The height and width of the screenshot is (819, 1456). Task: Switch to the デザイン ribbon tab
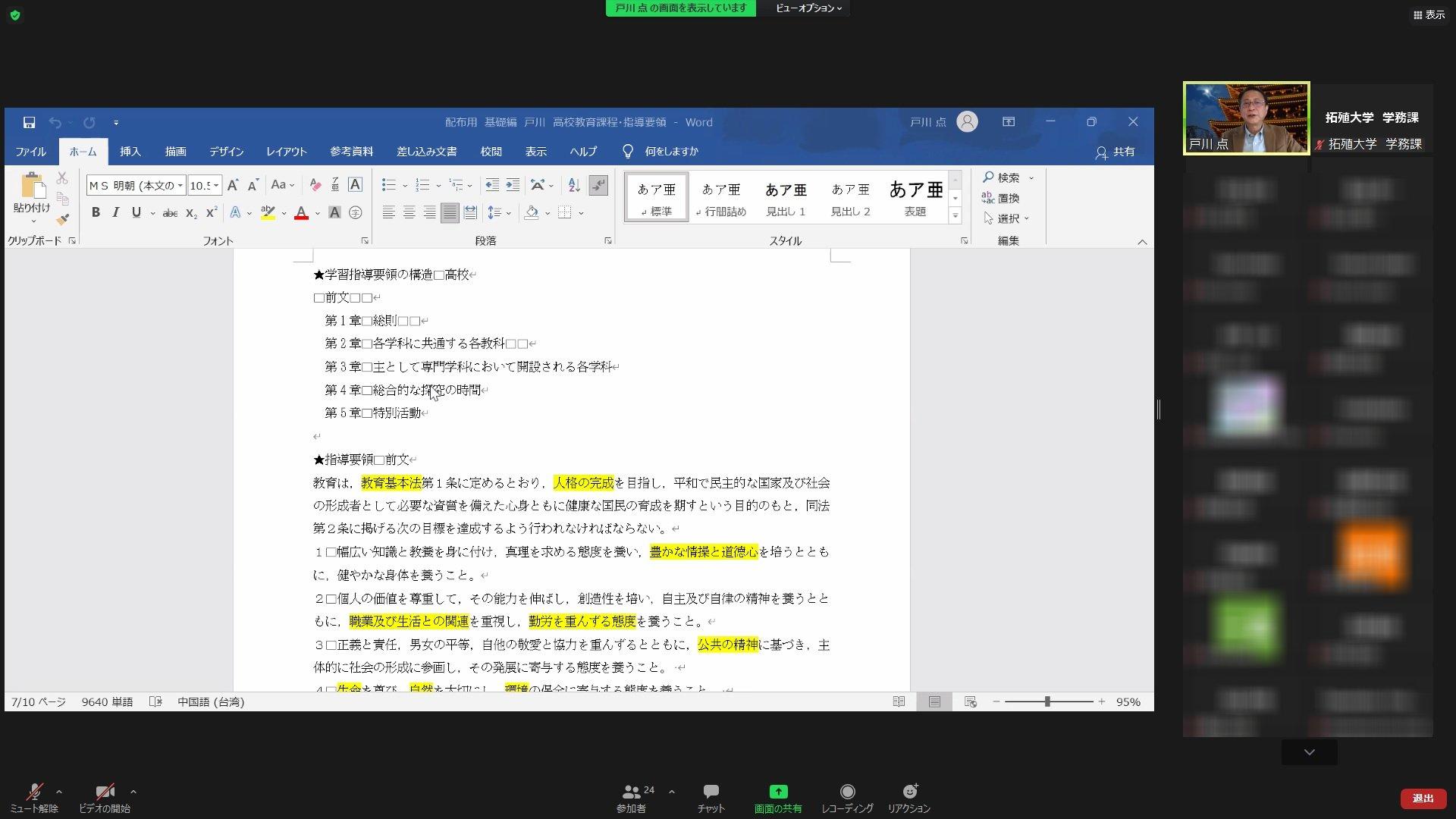point(227,152)
